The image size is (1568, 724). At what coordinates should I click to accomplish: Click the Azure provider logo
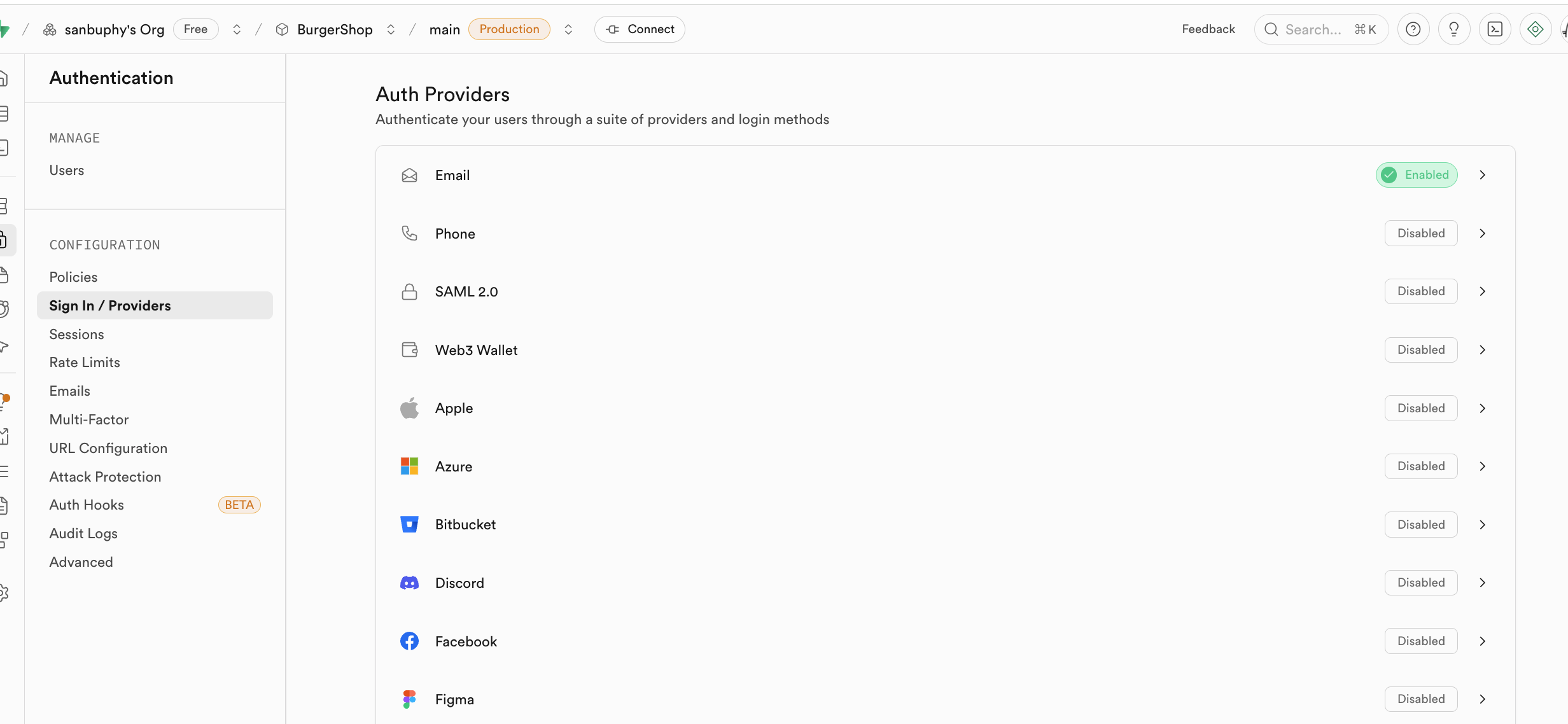coord(409,466)
